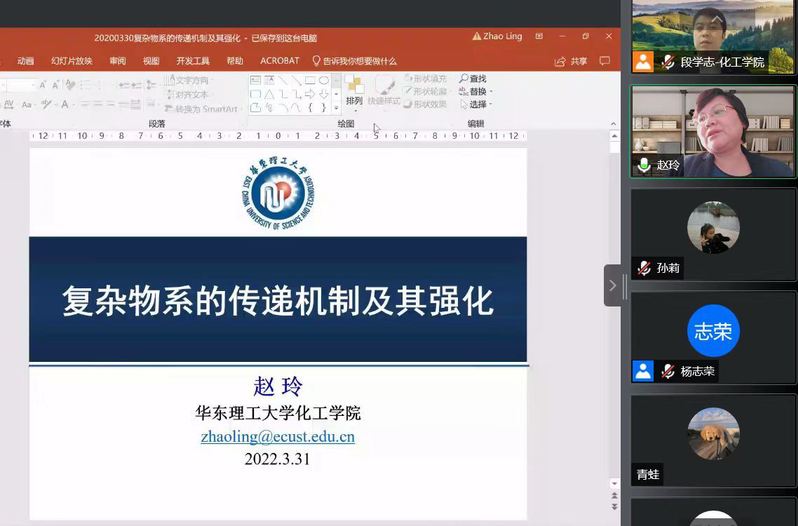Select the right brace shape
This screenshot has height=526, width=798.
click(324, 107)
